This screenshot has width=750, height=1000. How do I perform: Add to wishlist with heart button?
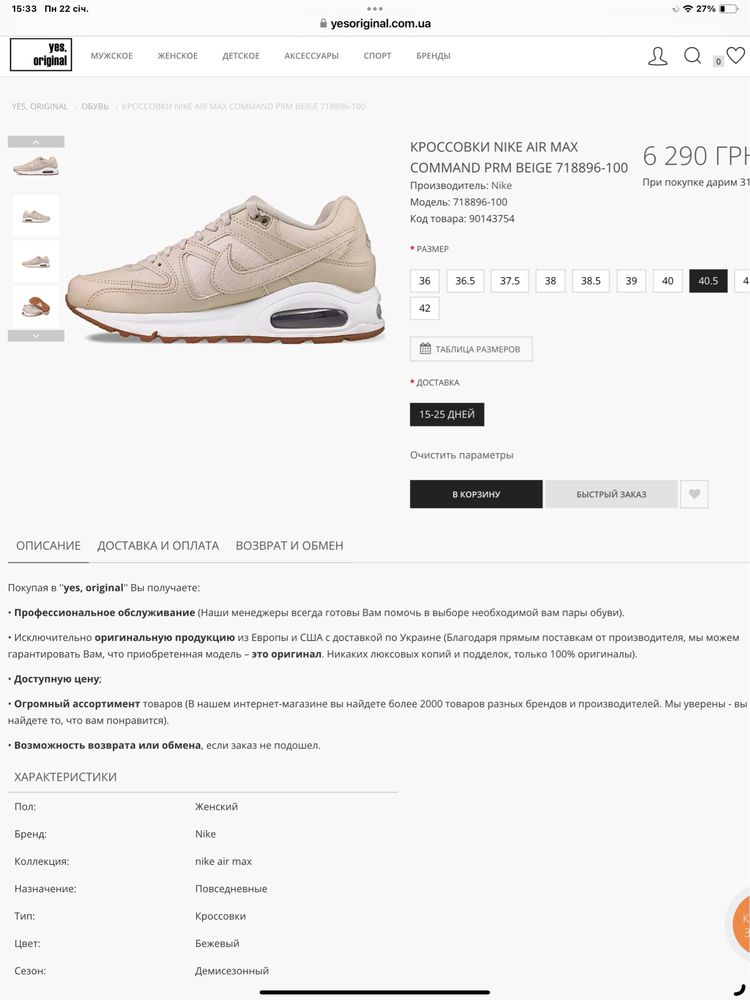point(695,494)
